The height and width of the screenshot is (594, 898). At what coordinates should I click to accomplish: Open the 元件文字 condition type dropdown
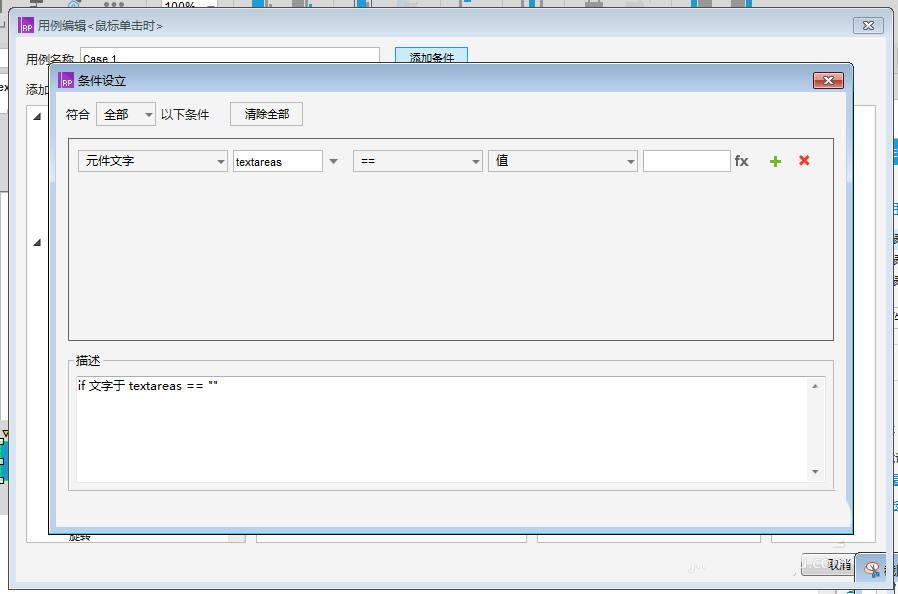[152, 160]
